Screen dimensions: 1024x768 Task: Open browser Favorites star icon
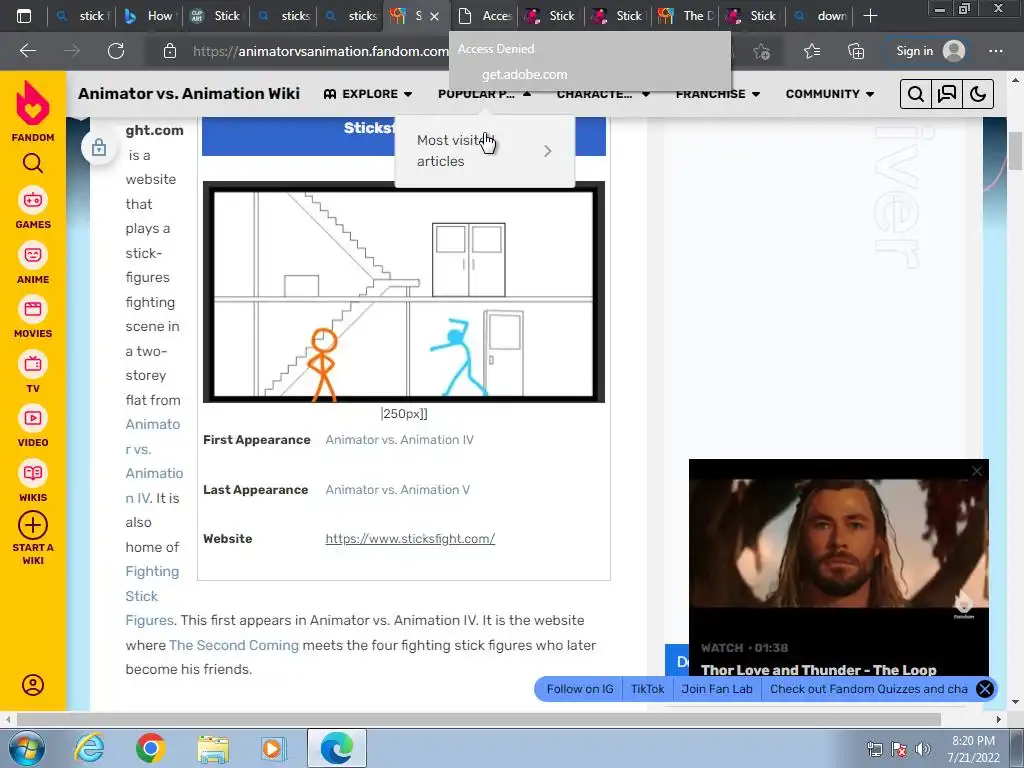[812, 51]
